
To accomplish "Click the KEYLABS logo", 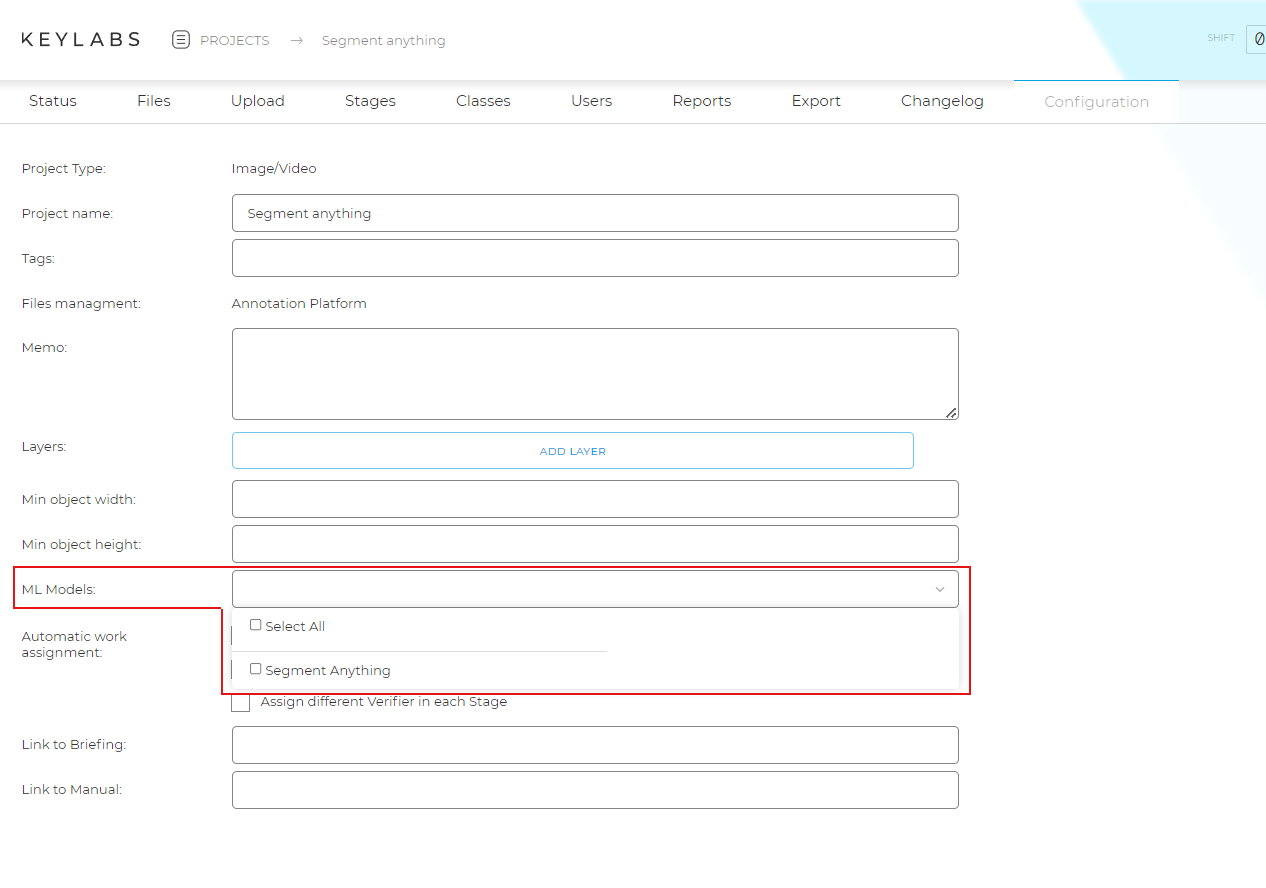I will click(81, 40).
